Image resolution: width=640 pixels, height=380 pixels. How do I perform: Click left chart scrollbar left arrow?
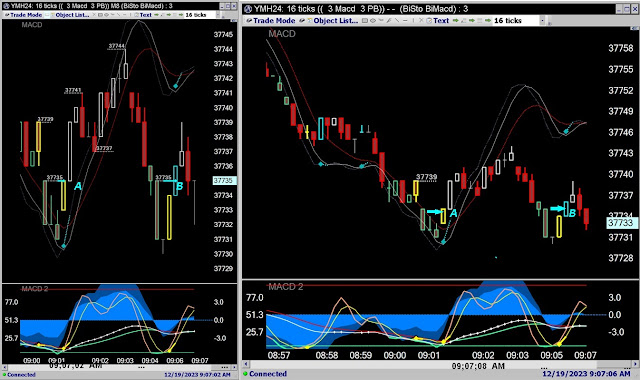(4, 367)
